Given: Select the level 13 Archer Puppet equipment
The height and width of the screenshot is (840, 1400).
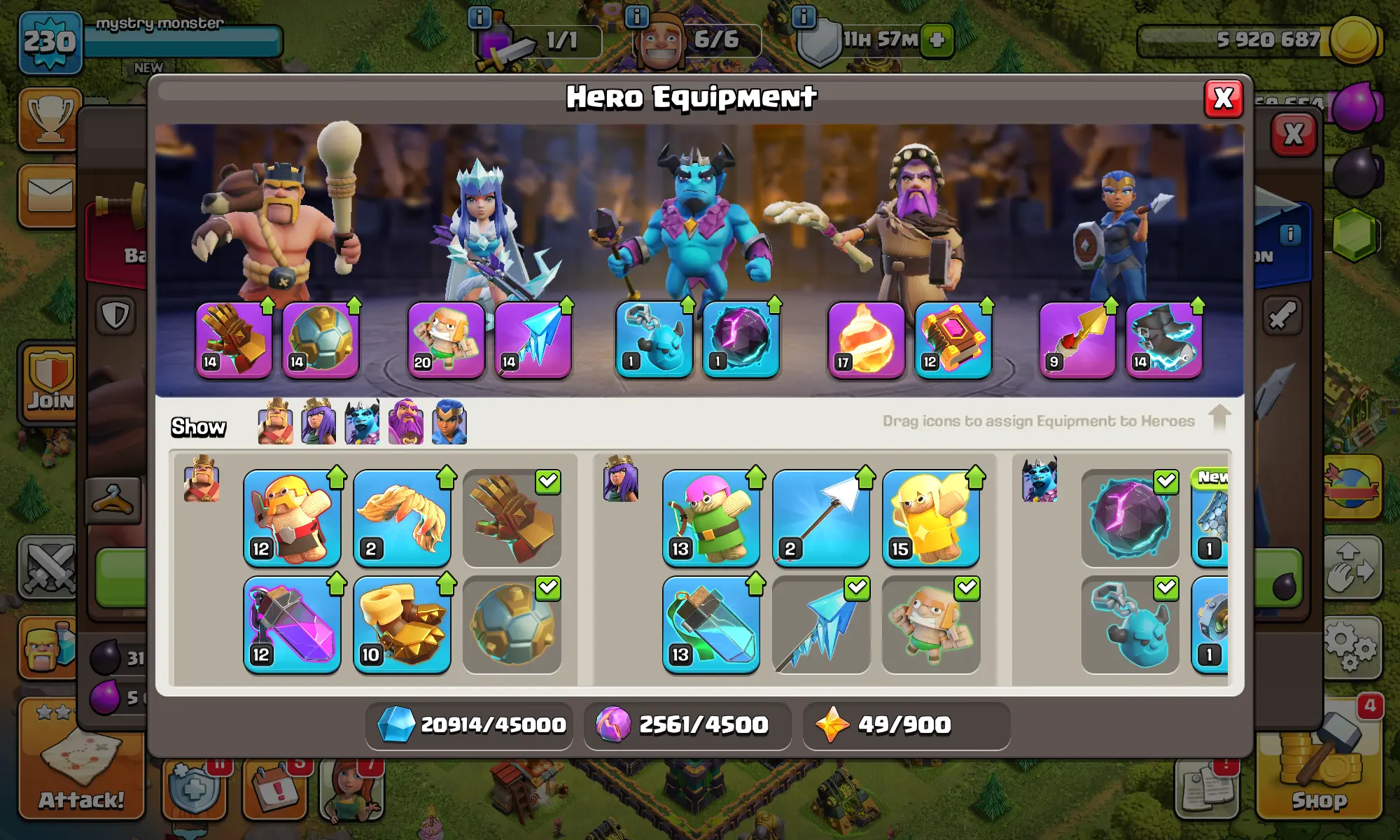Looking at the screenshot, I should (x=711, y=518).
